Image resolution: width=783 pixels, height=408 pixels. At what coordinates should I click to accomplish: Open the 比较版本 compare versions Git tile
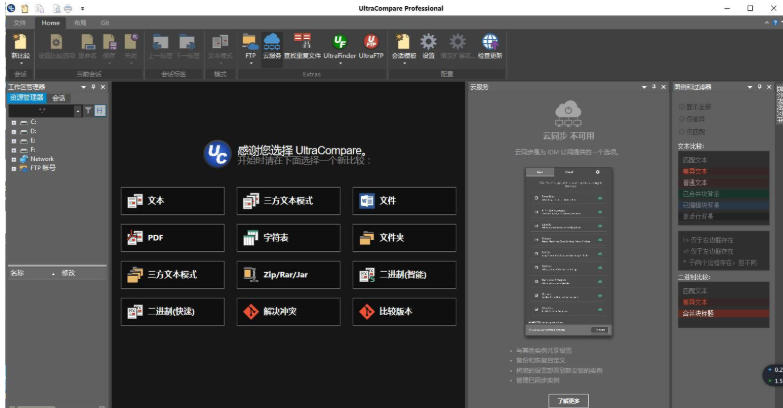(404, 312)
